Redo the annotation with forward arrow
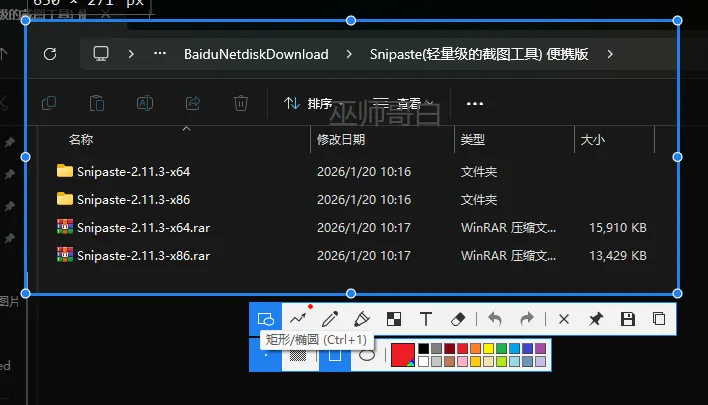The width and height of the screenshot is (708, 405). (527, 319)
